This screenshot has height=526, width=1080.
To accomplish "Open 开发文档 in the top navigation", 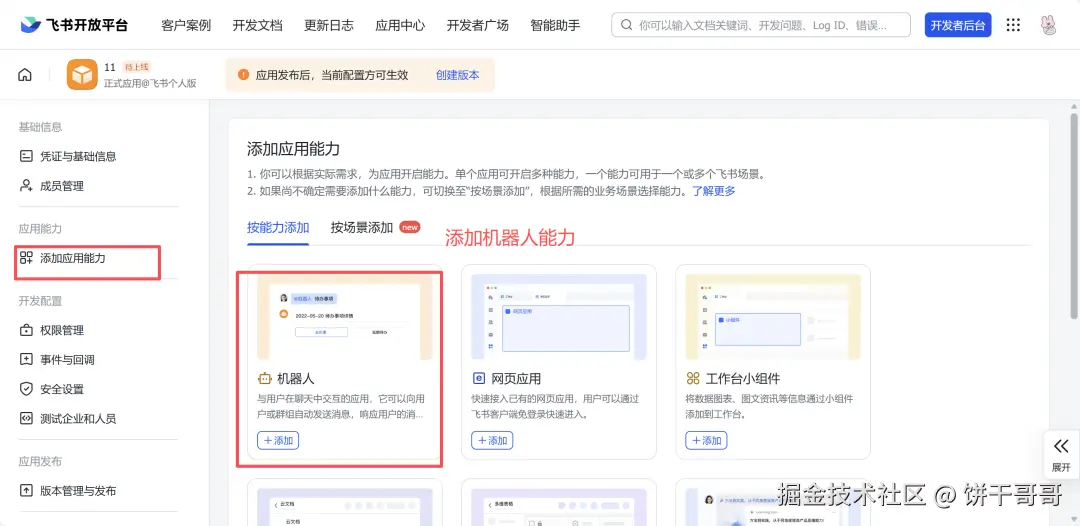I will (x=258, y=25).
